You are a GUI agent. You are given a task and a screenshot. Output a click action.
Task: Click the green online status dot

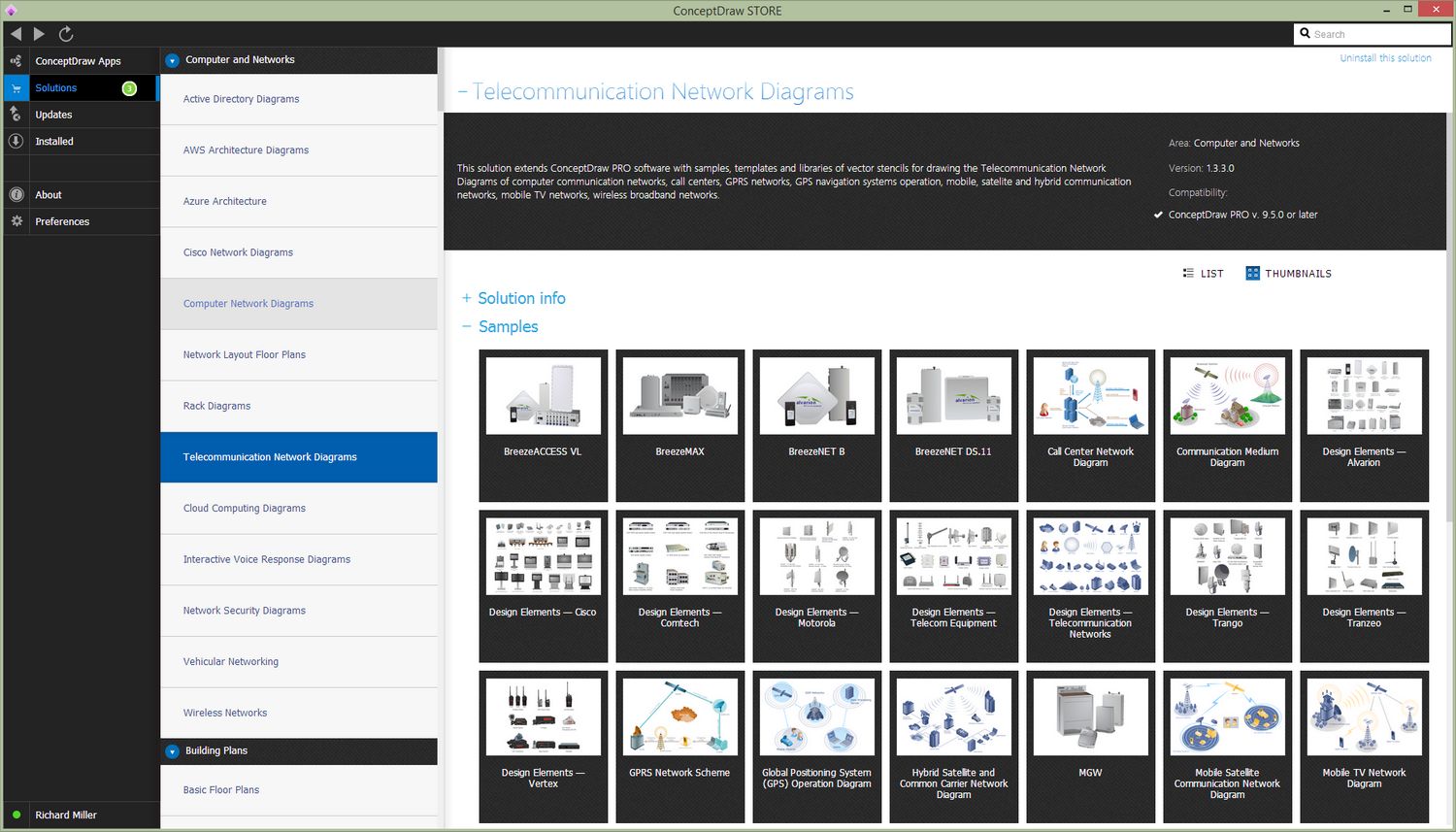(x=17, y=815)
